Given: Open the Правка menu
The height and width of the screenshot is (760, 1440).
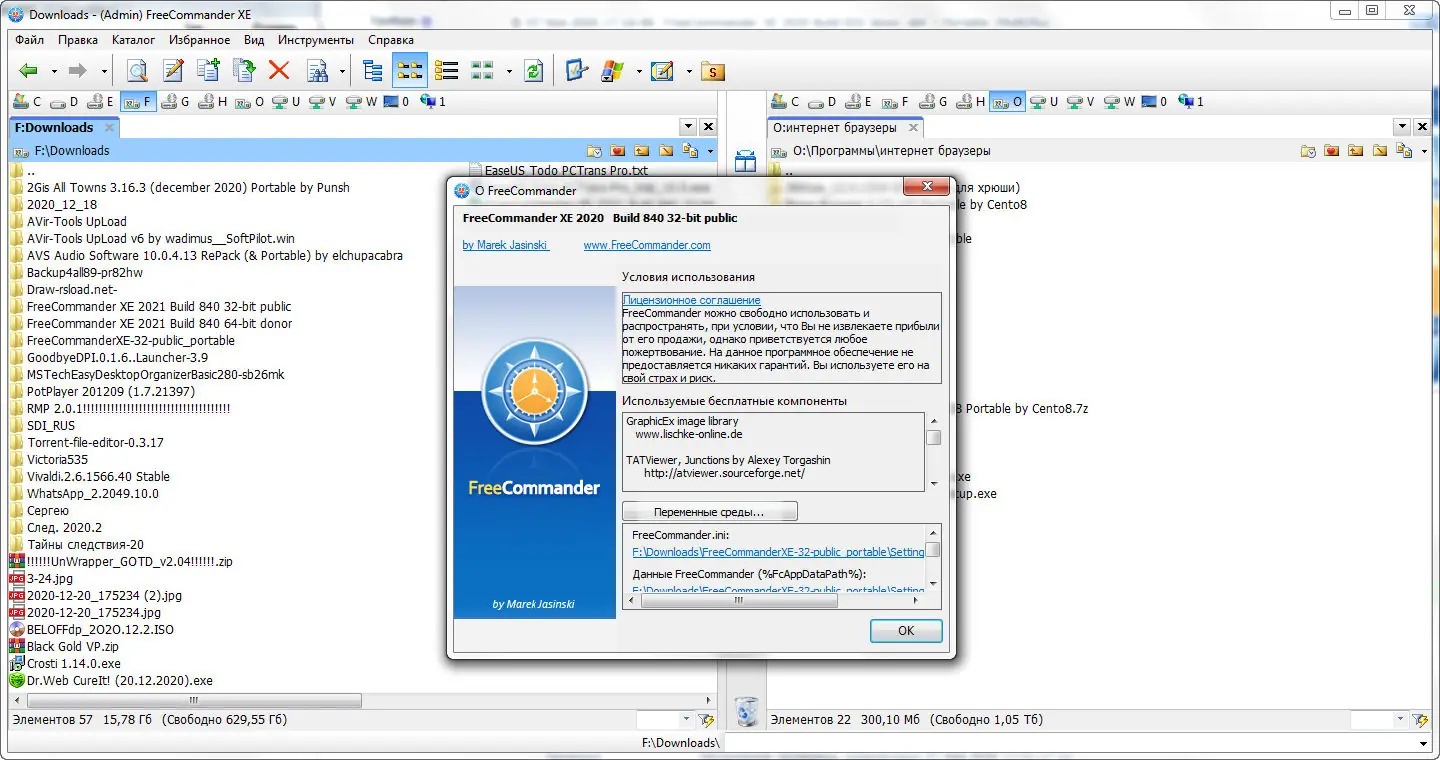Looking at the screenshot, I should pos(78,40).
